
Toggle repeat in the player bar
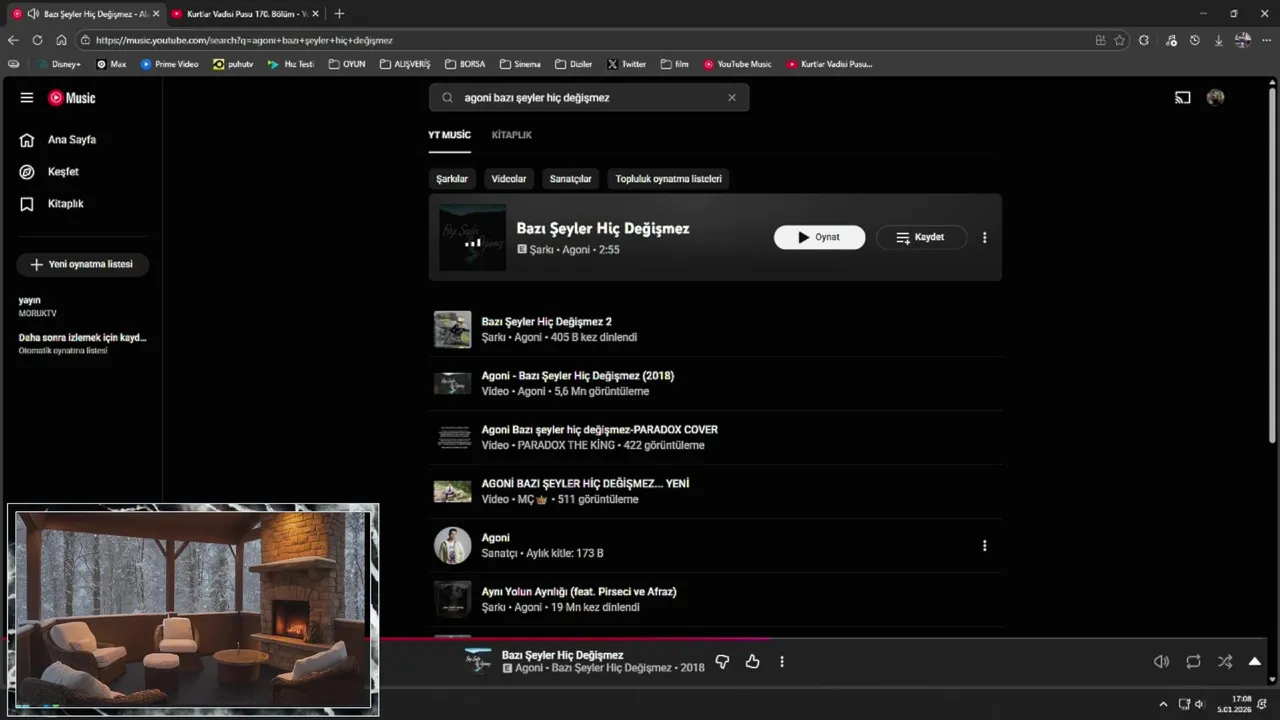[x=1193, y=662]
